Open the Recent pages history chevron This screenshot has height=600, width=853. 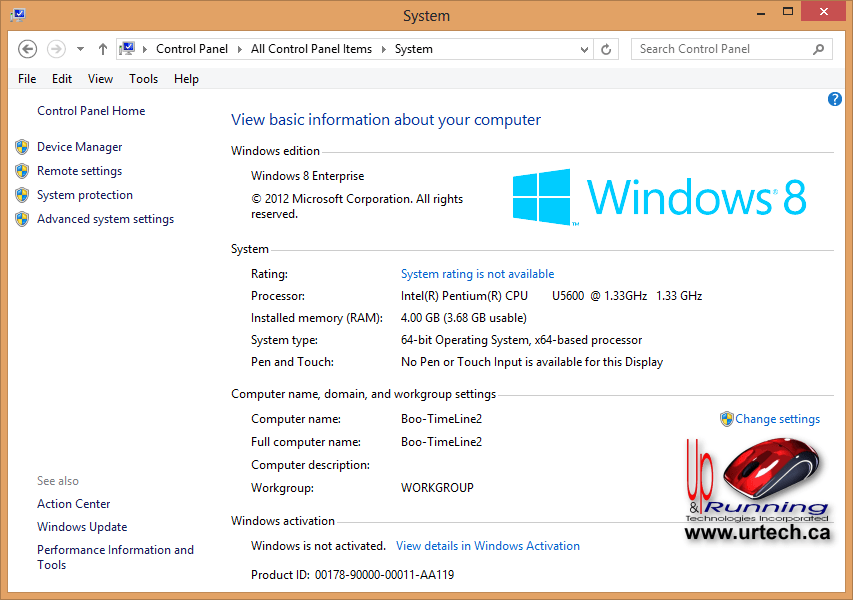(79, 48)
